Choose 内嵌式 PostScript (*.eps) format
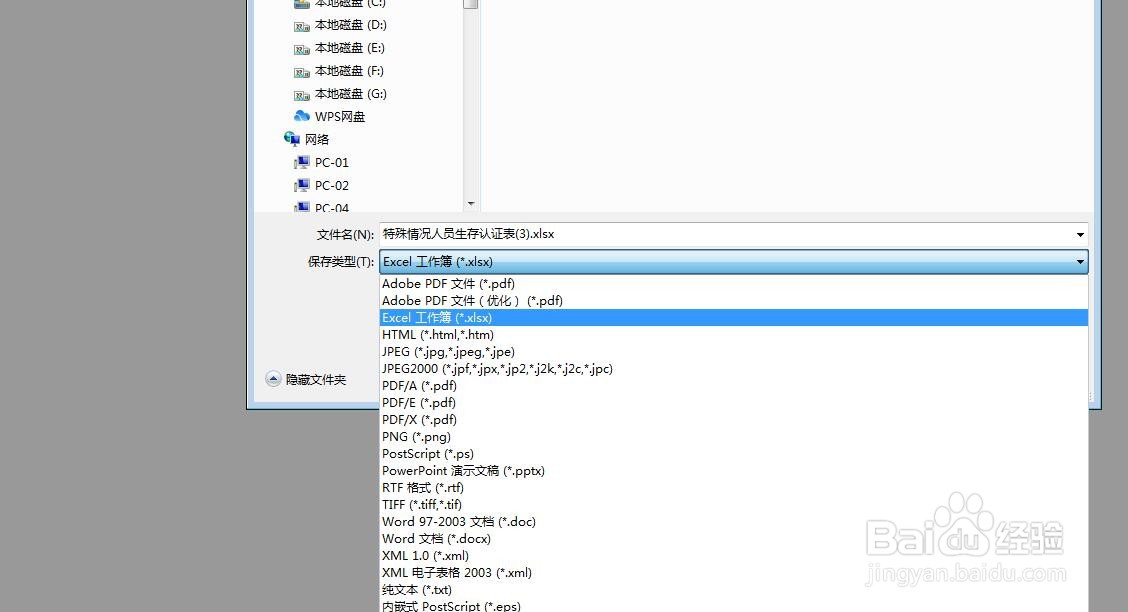This screenshot has width=1128, height=612. pos(734,606)
